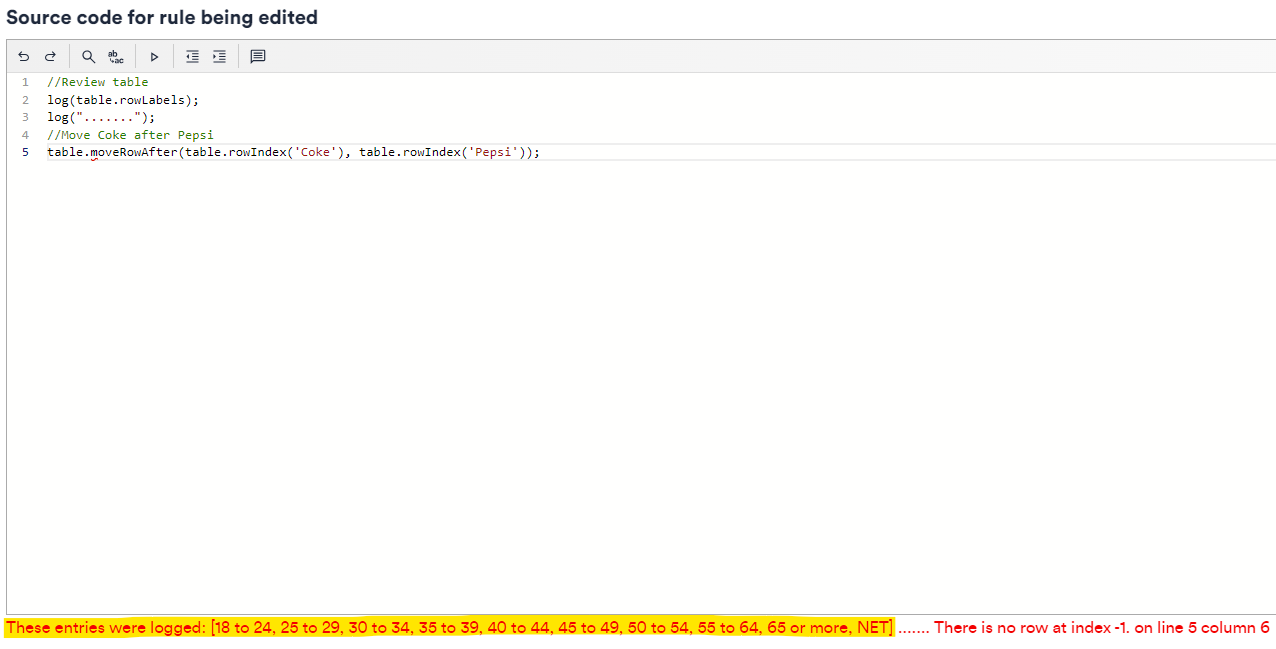The image size is (1276, 649).
Task: Open Find and Replace (ab/ac) icon
Action: tap(116, 57)
